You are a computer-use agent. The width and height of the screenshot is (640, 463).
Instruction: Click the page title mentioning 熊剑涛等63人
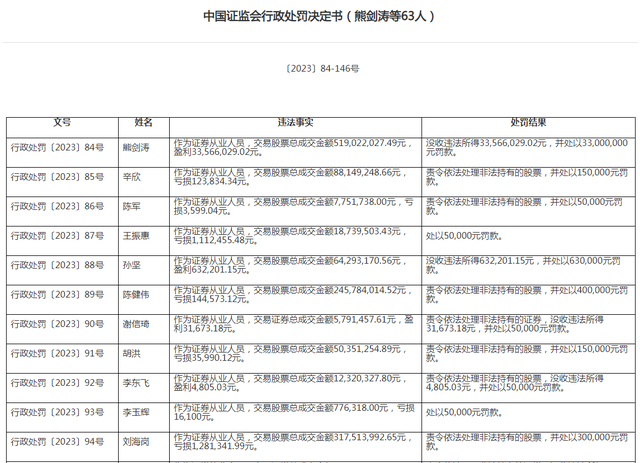point(320,16)
